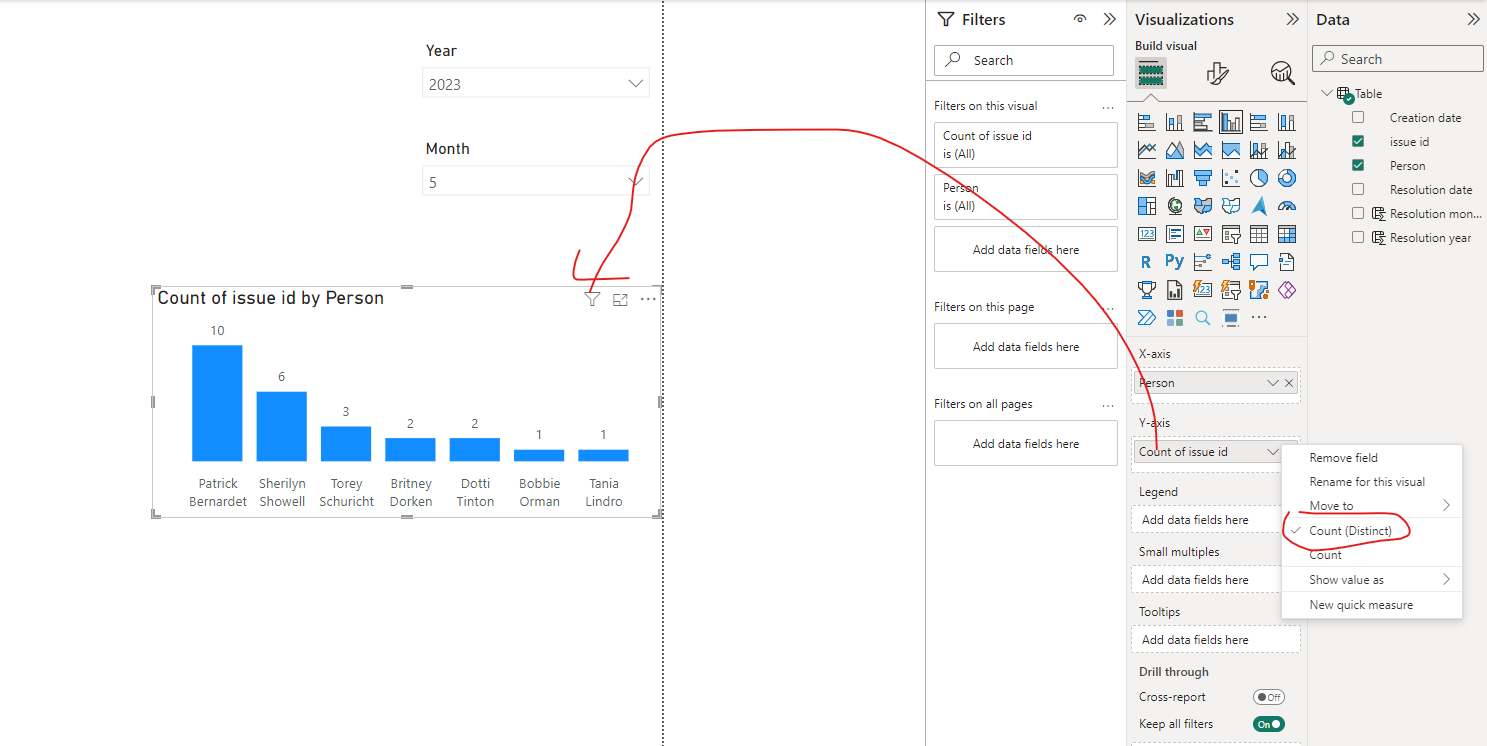Select the line chart visual
Viewport: 1487px width, 746px height.
pos(1147,150)
